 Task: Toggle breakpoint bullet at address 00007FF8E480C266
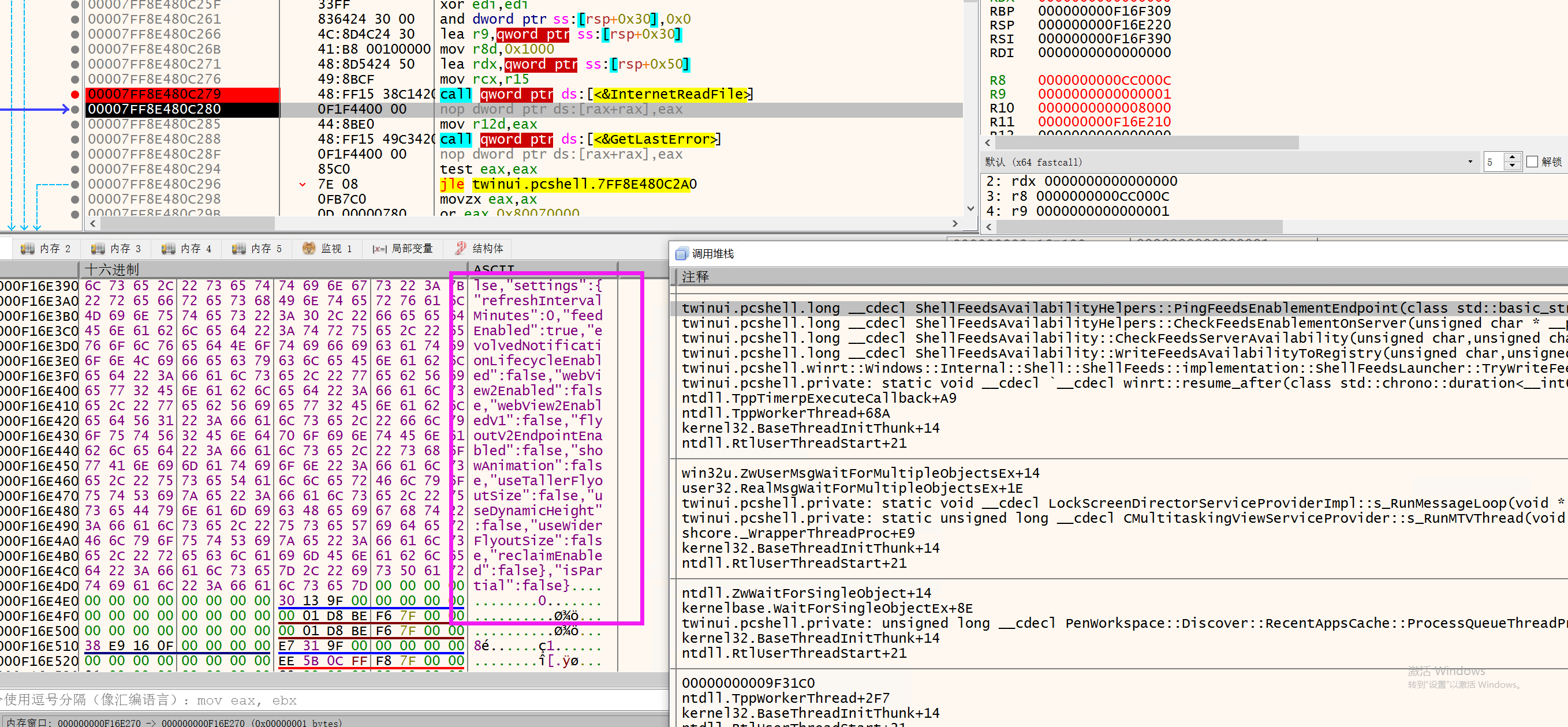coord(75,34)
